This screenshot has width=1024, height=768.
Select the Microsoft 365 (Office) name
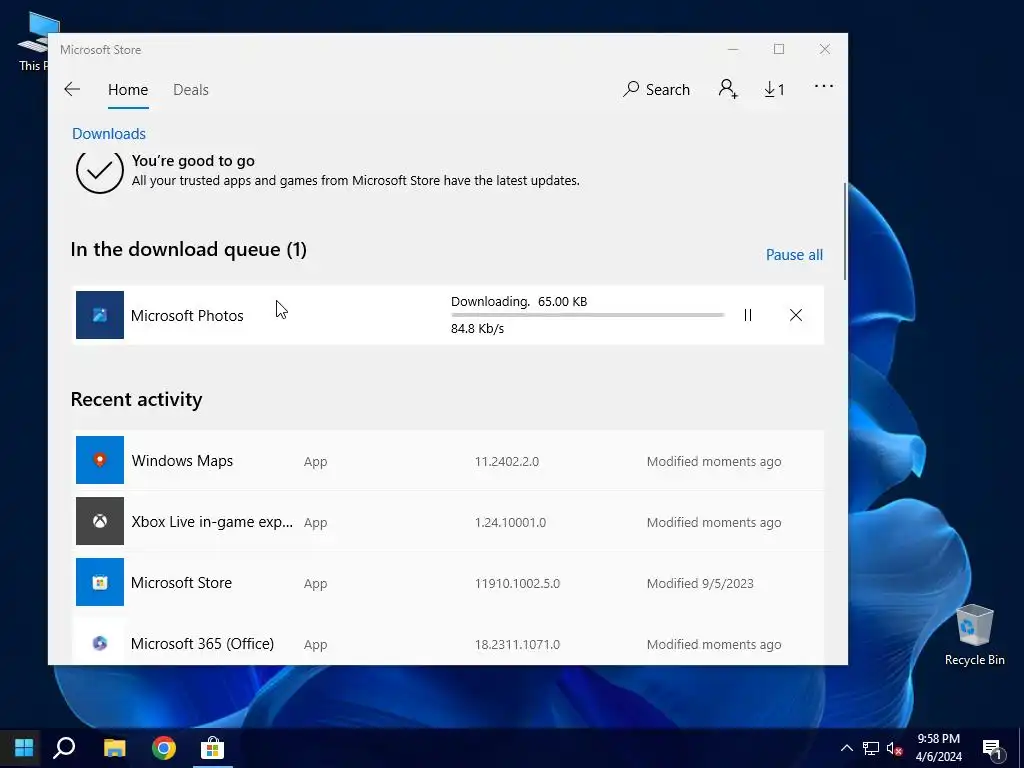pos(202,643)
